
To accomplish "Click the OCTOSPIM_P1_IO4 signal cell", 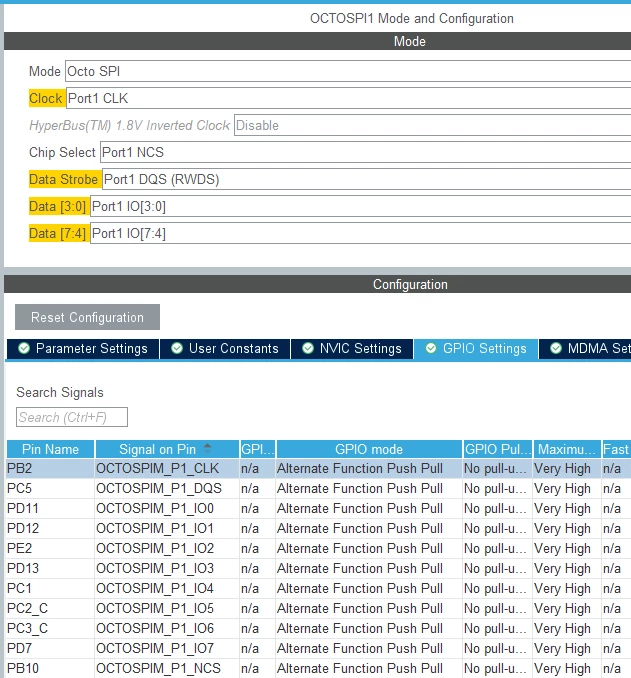I will click(167, 588).
